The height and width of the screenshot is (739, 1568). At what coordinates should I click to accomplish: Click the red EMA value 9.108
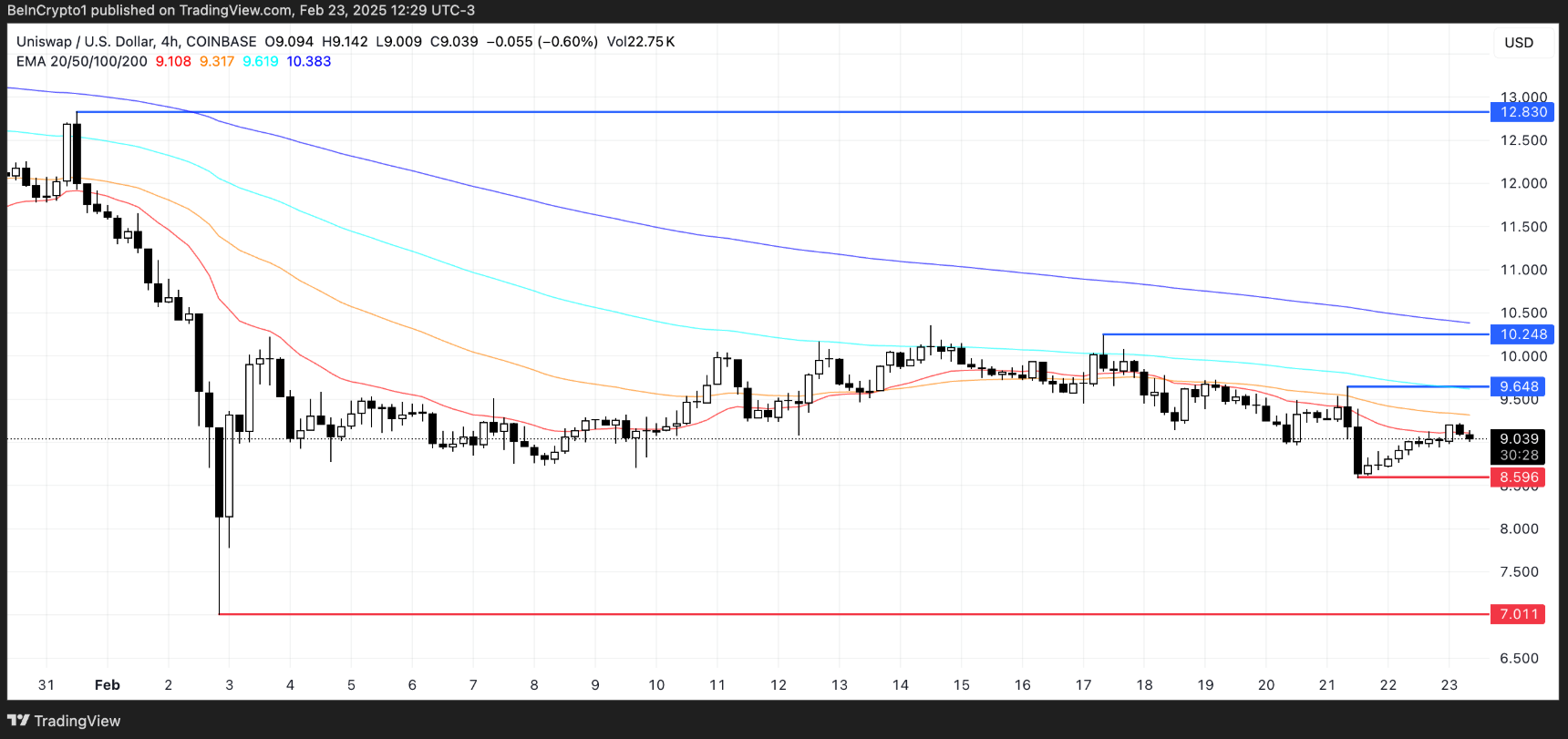[x=173, y=62]
